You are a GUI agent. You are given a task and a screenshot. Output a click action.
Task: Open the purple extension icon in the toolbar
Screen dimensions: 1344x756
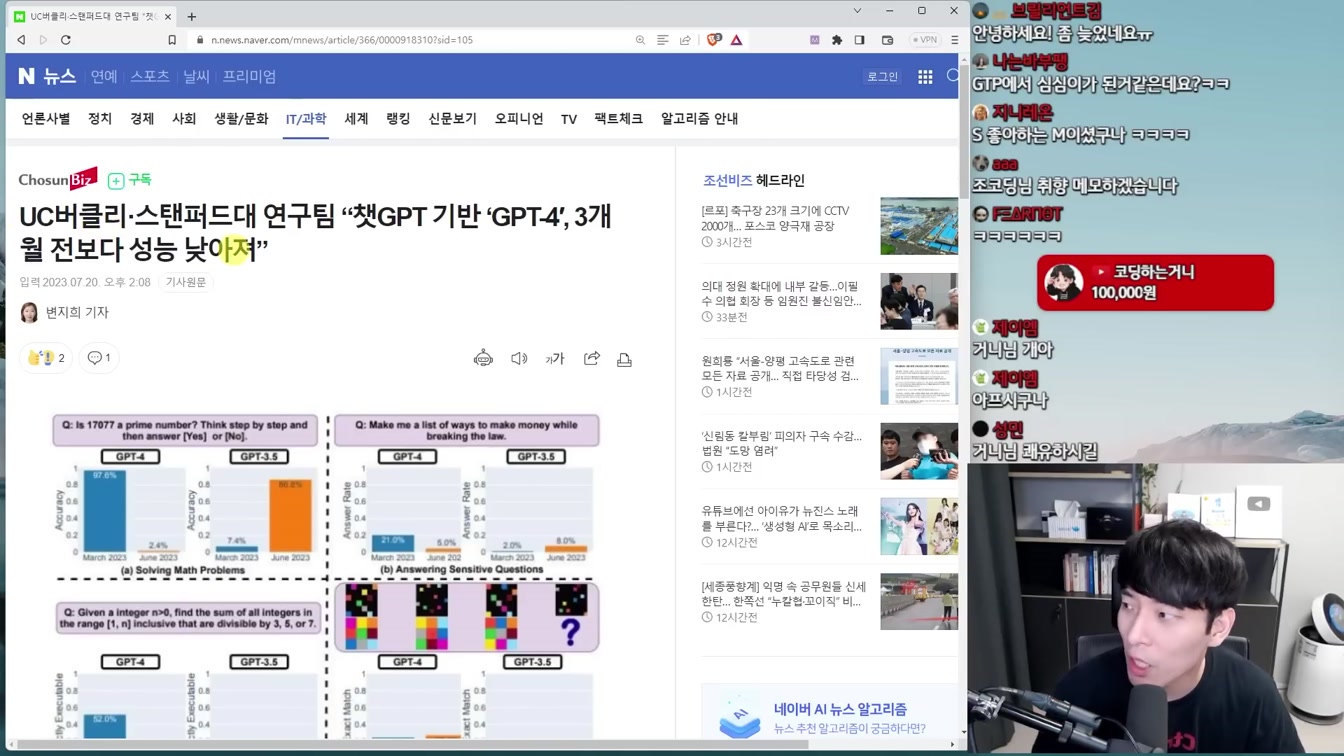click(814, 40)
